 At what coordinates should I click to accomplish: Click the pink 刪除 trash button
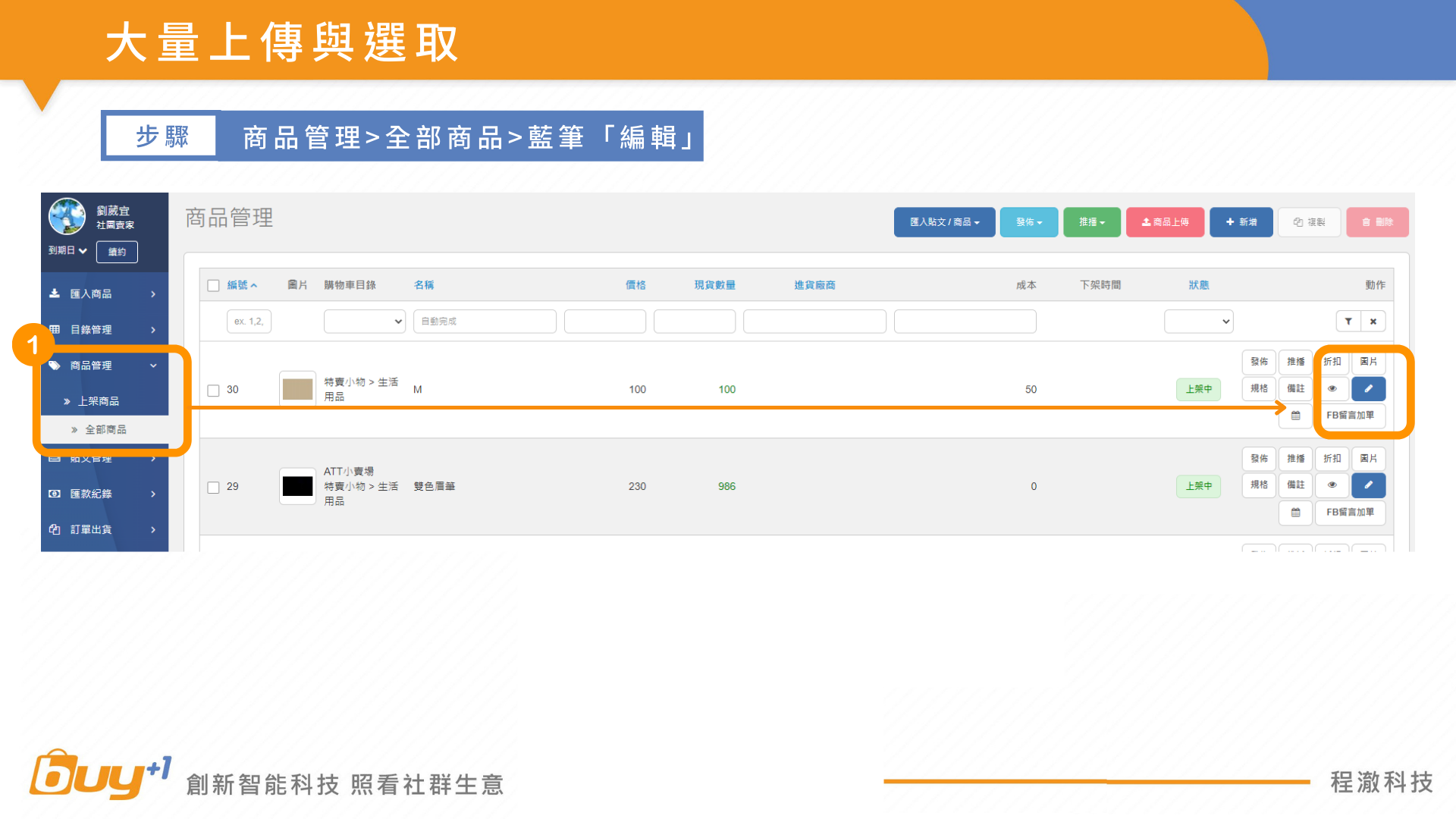[x=1377, y=222]
